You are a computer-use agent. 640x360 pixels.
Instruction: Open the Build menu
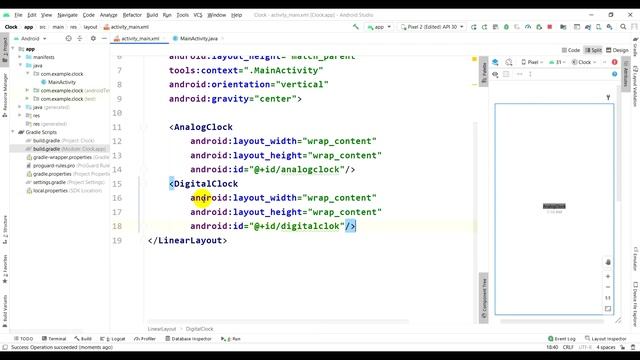152,15
